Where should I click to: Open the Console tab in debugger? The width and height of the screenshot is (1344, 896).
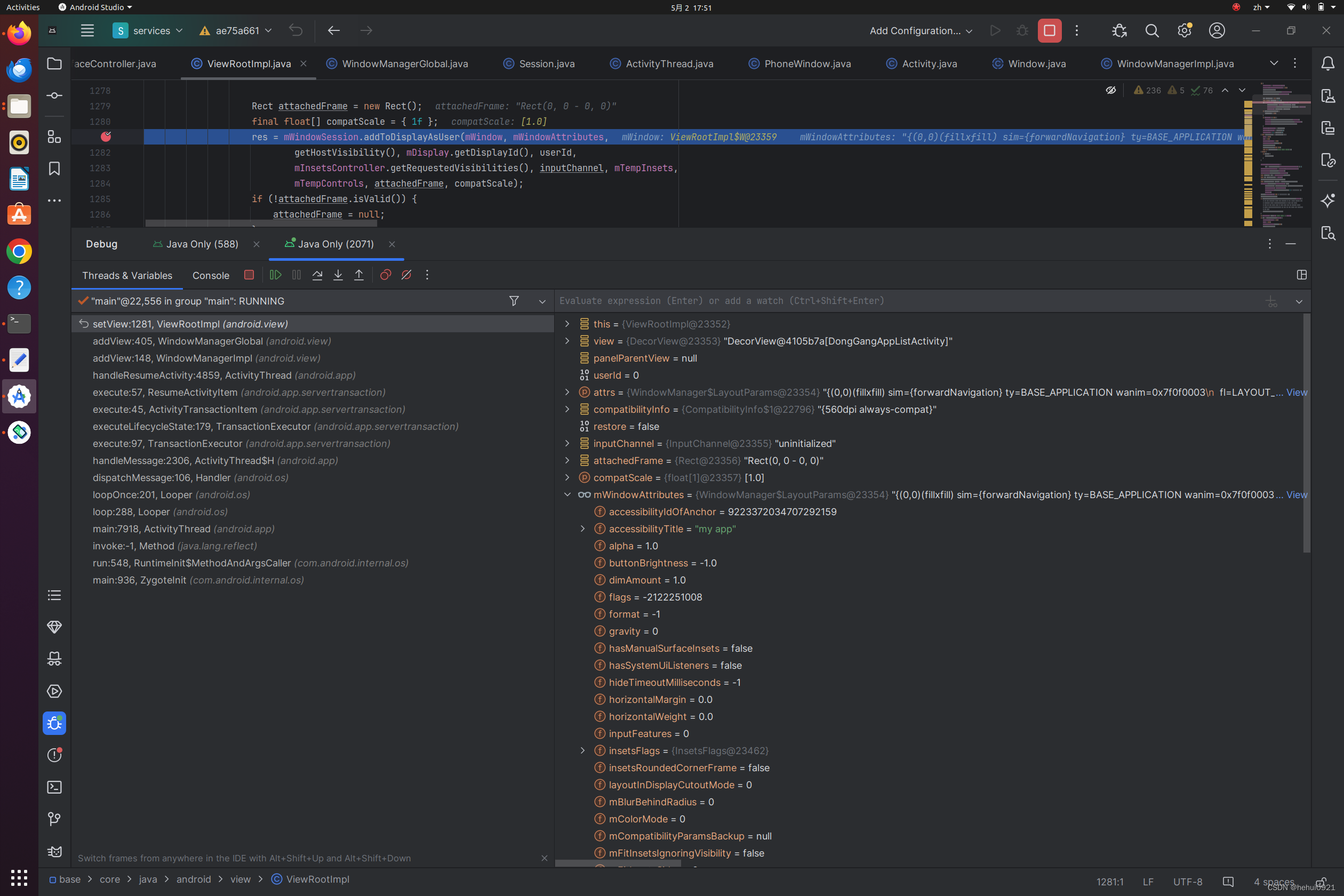(211, 275)
